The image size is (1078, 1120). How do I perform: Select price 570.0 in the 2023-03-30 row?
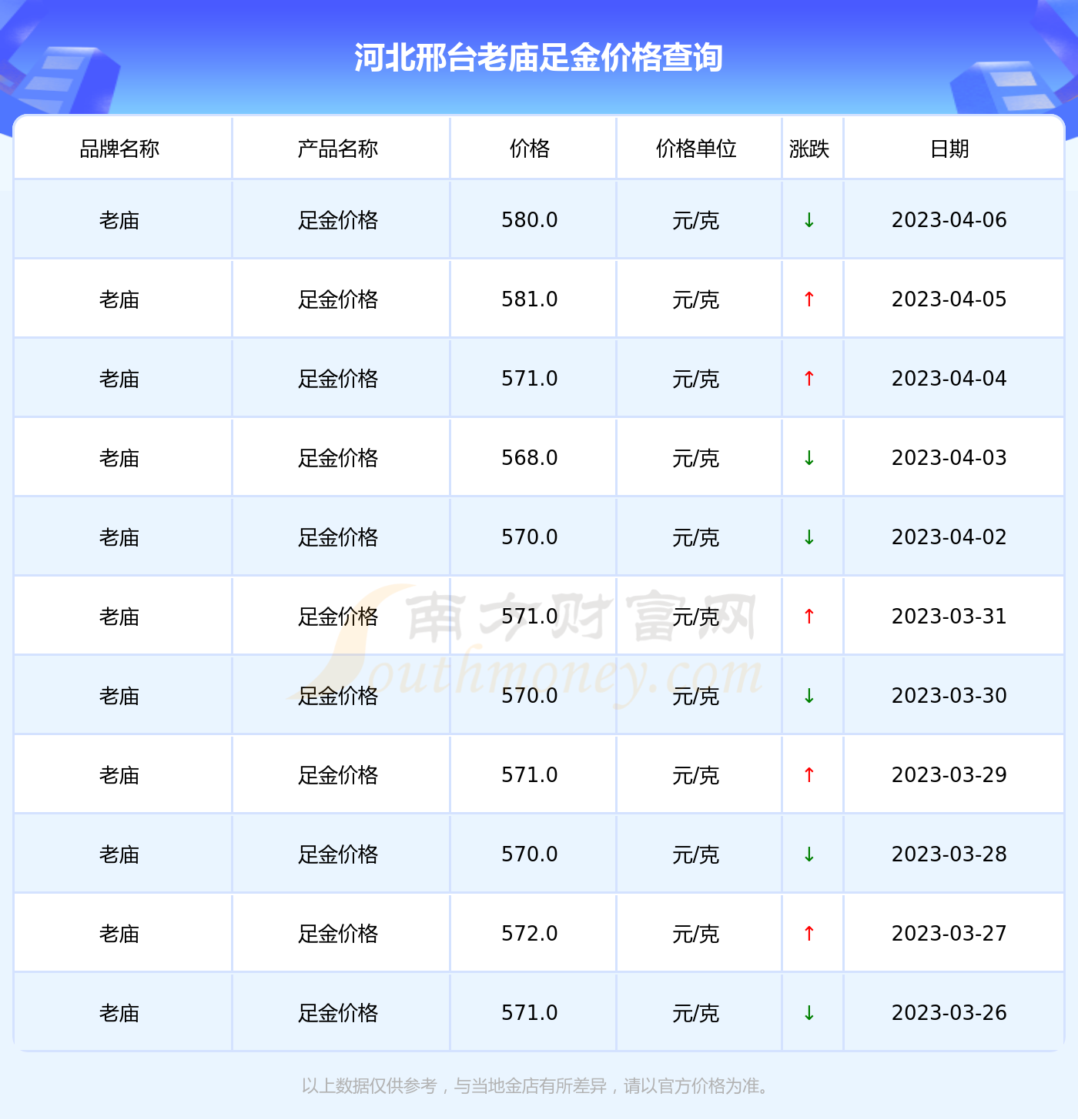coord(530,696)
